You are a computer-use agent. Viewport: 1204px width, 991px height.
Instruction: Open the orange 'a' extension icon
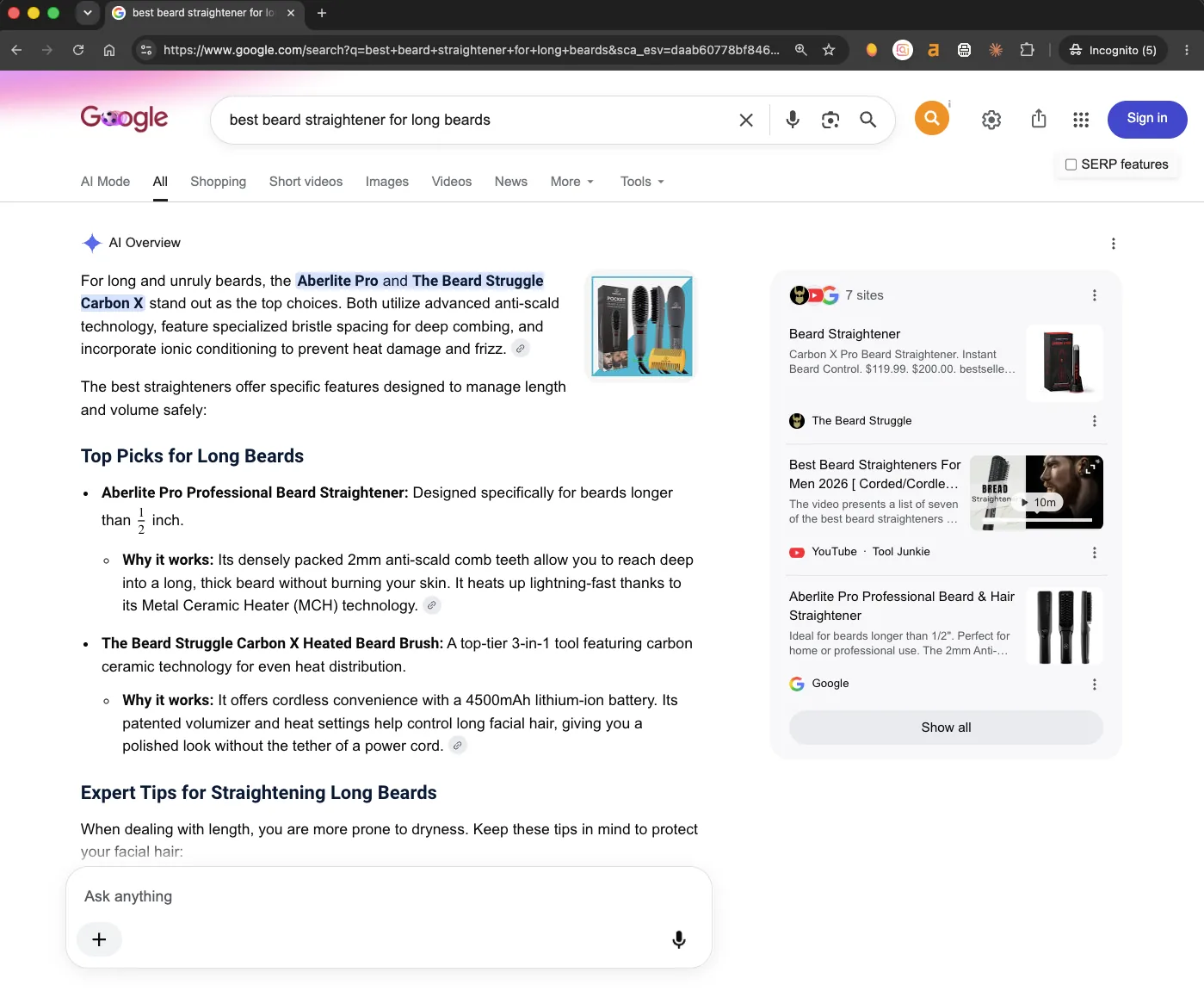pos(933,50)
